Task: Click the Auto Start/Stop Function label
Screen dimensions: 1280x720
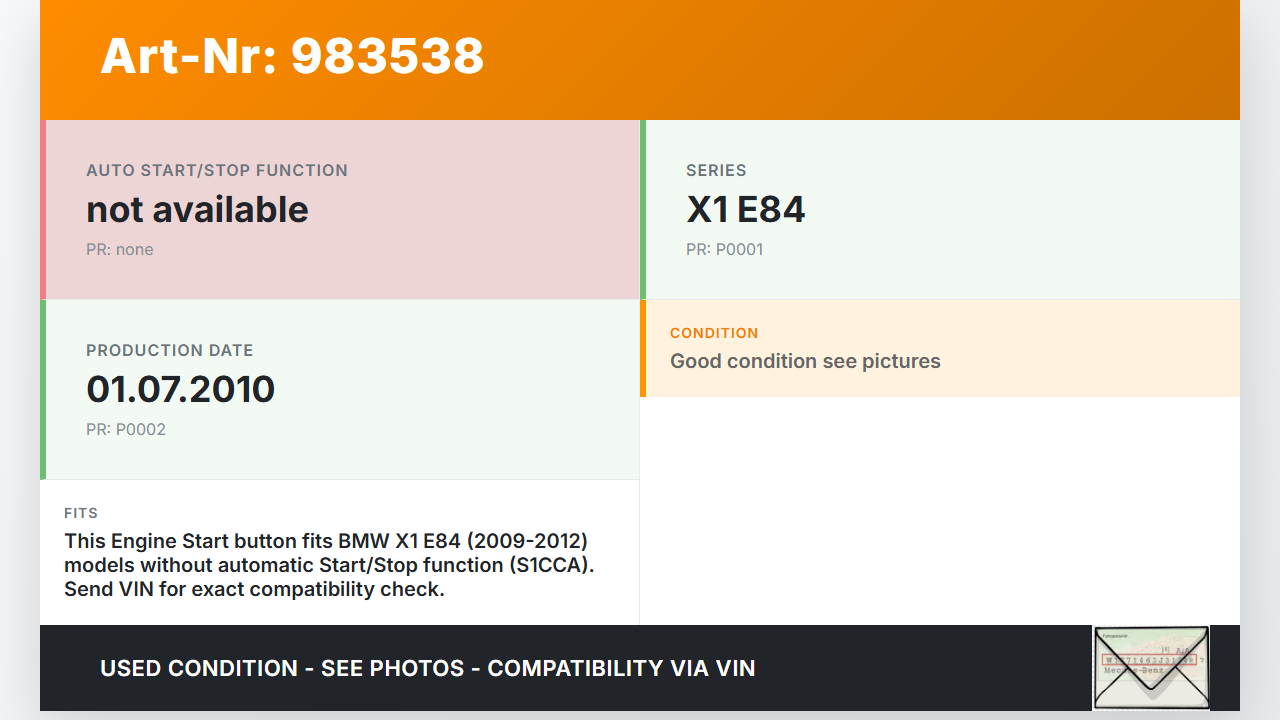Action: tap(217, 170)
